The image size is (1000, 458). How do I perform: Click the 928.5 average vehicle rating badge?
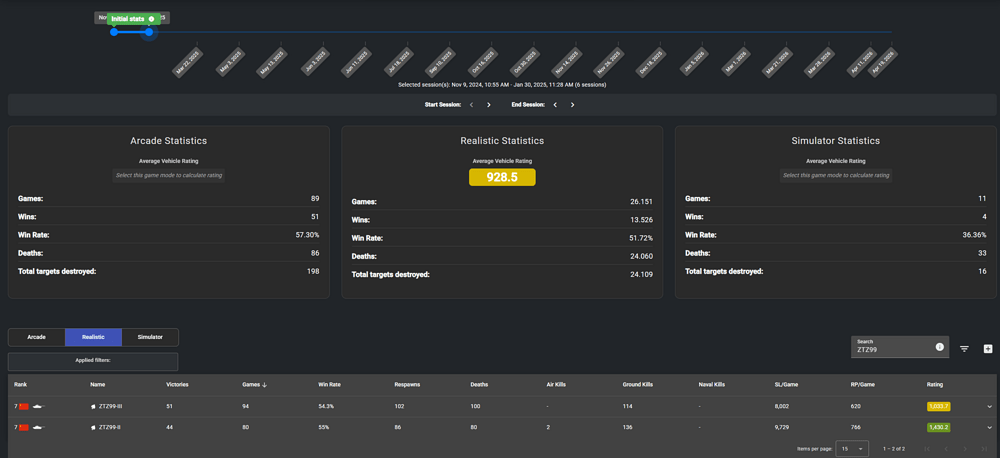pos(503,177)
